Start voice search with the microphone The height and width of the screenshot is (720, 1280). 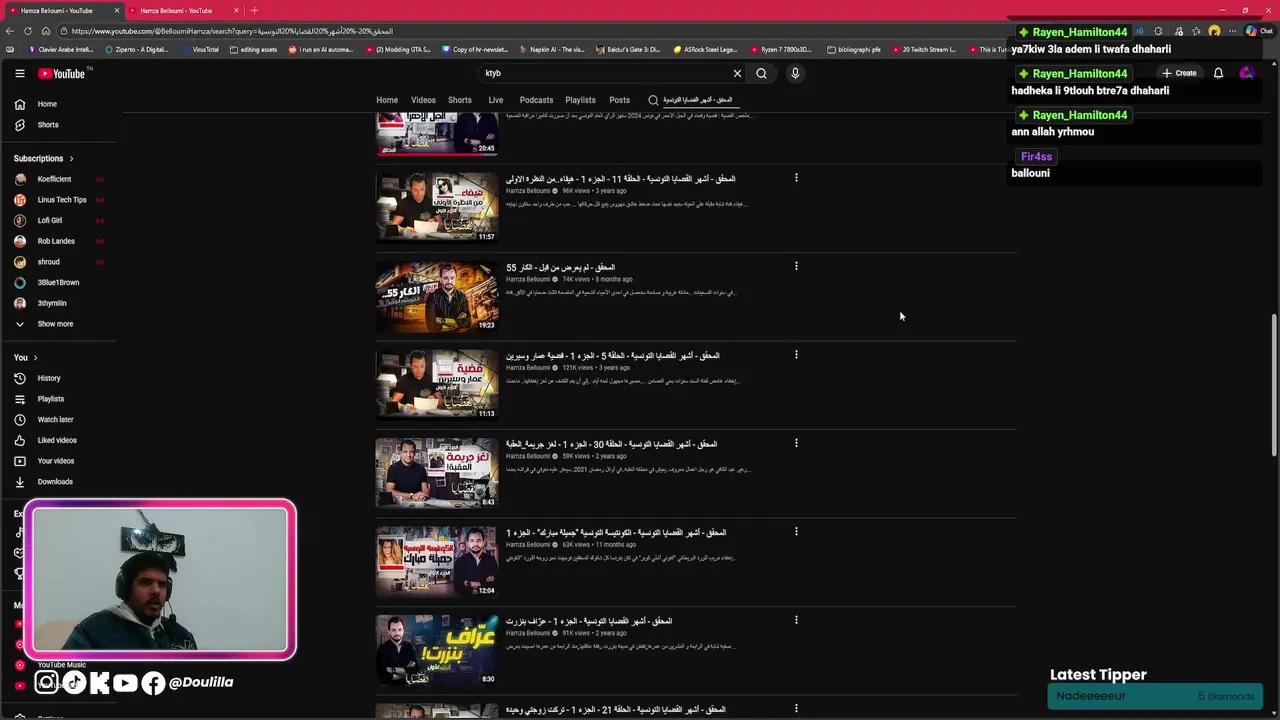pyautogui.click(x=795, y=73)
